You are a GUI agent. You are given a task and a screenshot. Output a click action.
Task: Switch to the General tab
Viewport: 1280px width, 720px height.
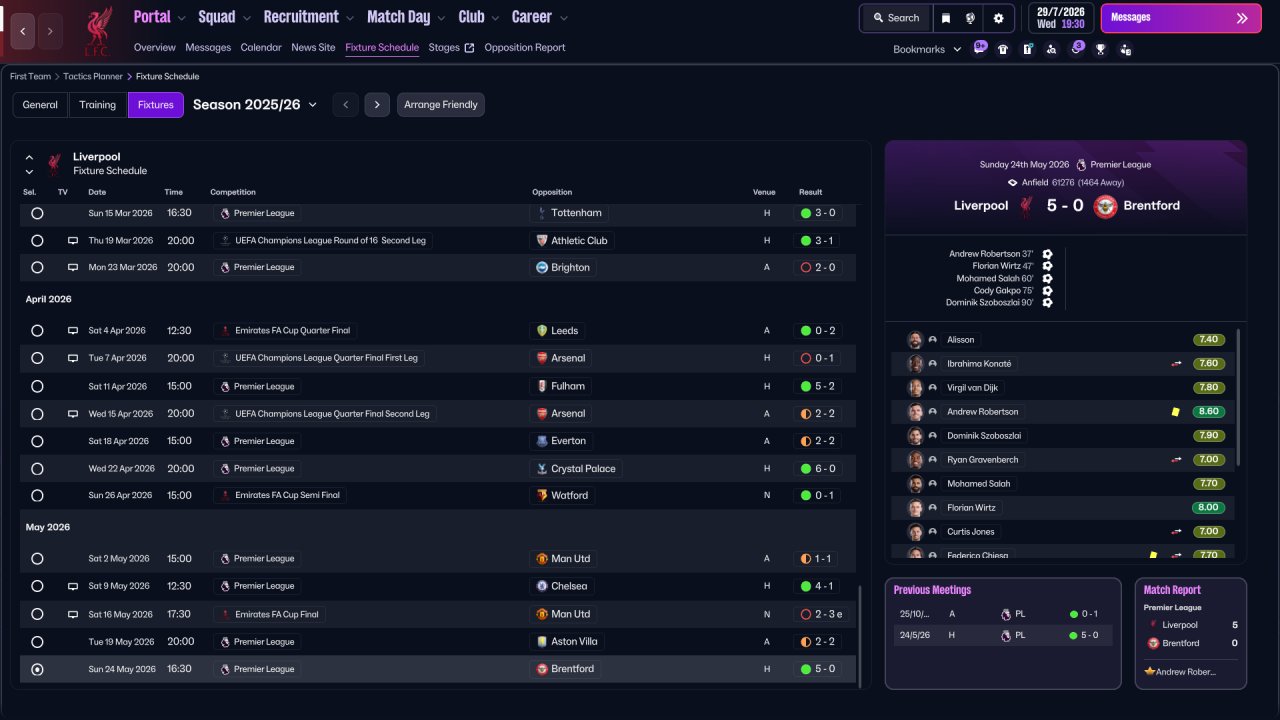tap(40, 105)
